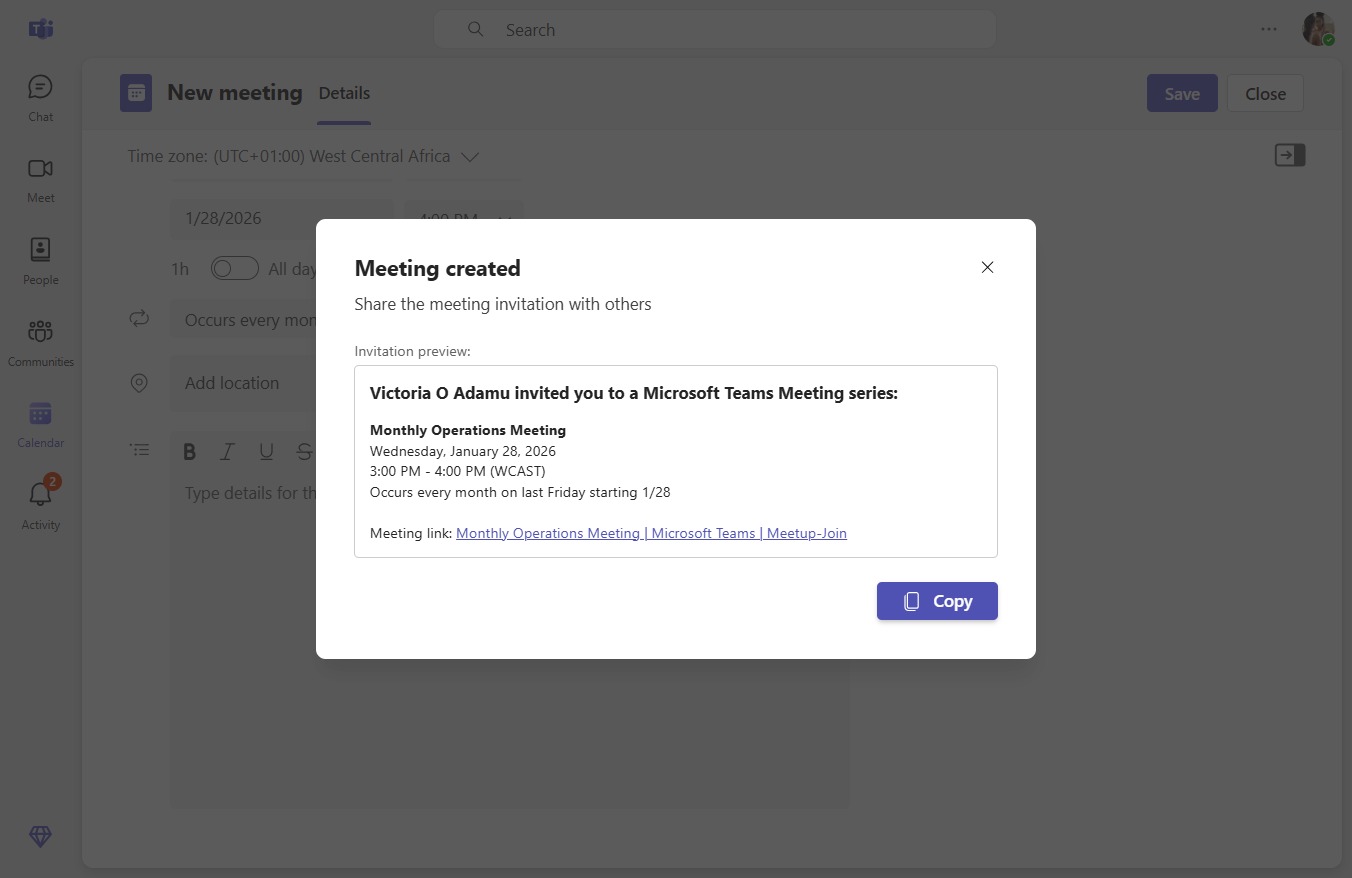Click the 'Occurs every month on last Friday' line
The image size is (1352, 878).
(520, 492)
